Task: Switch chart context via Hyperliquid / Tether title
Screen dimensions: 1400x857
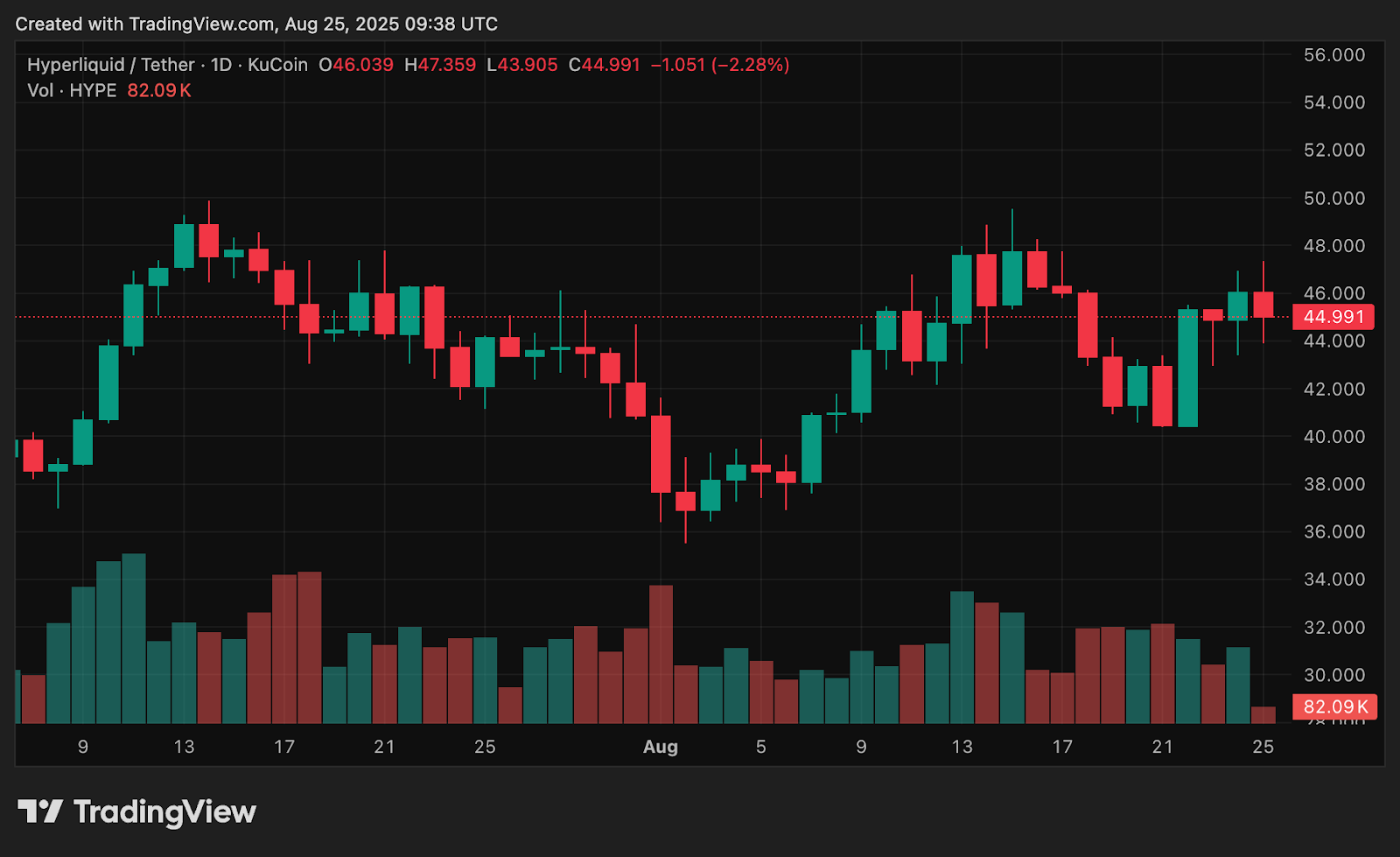Action: [x=114, y=64]
